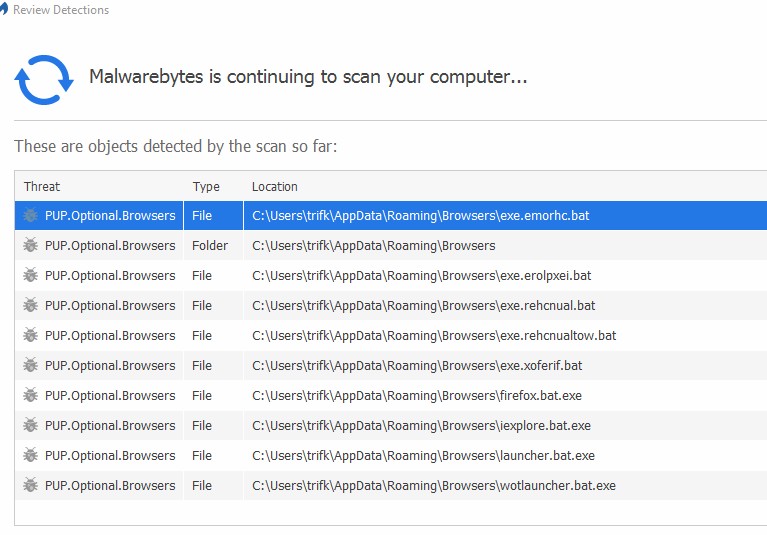The image size is (767, 535).
Task: Click bug icon in exe.xoferif.bat row
Action: (30, 365)
